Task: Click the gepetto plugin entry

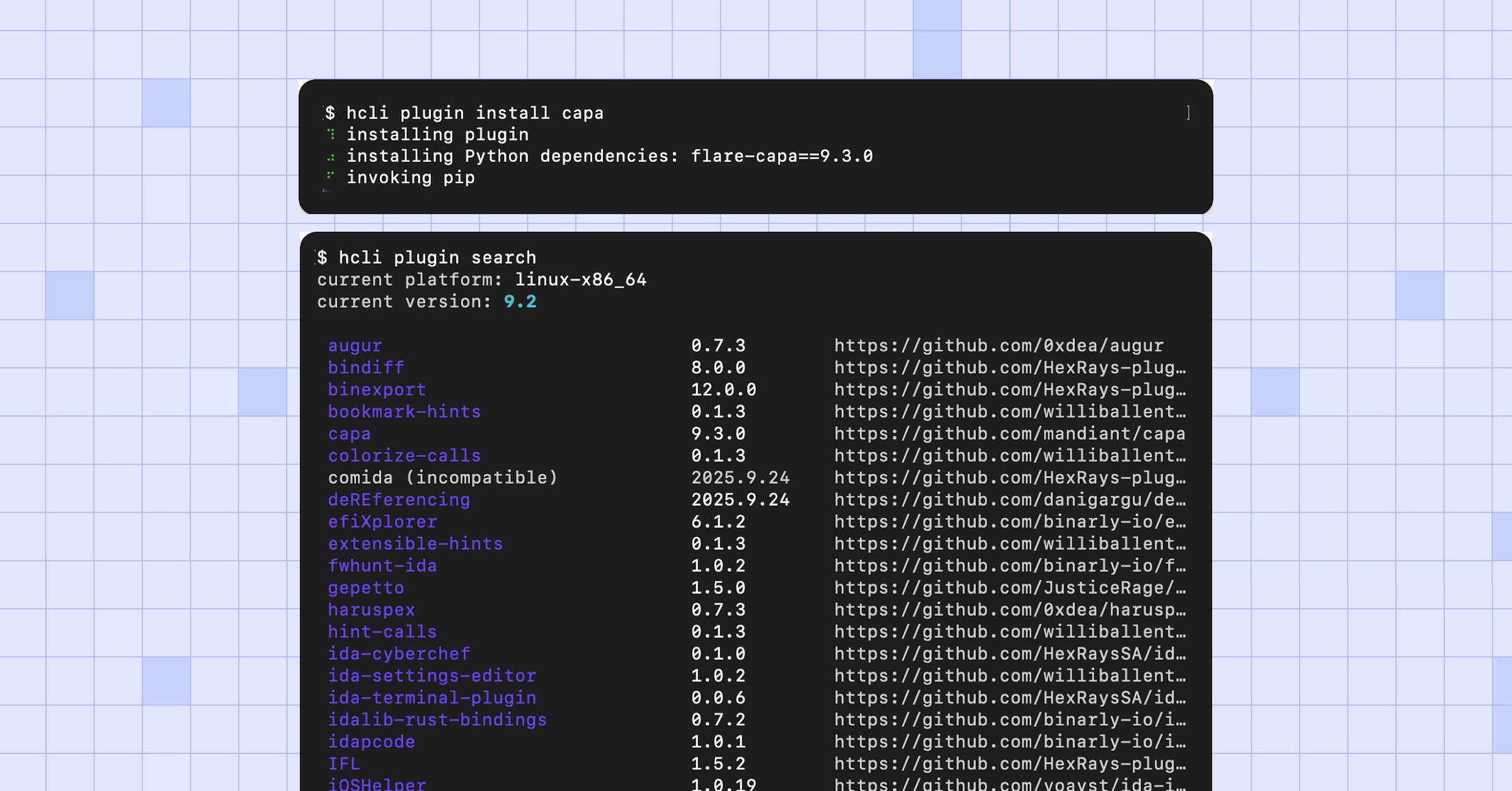Action: 366,588
